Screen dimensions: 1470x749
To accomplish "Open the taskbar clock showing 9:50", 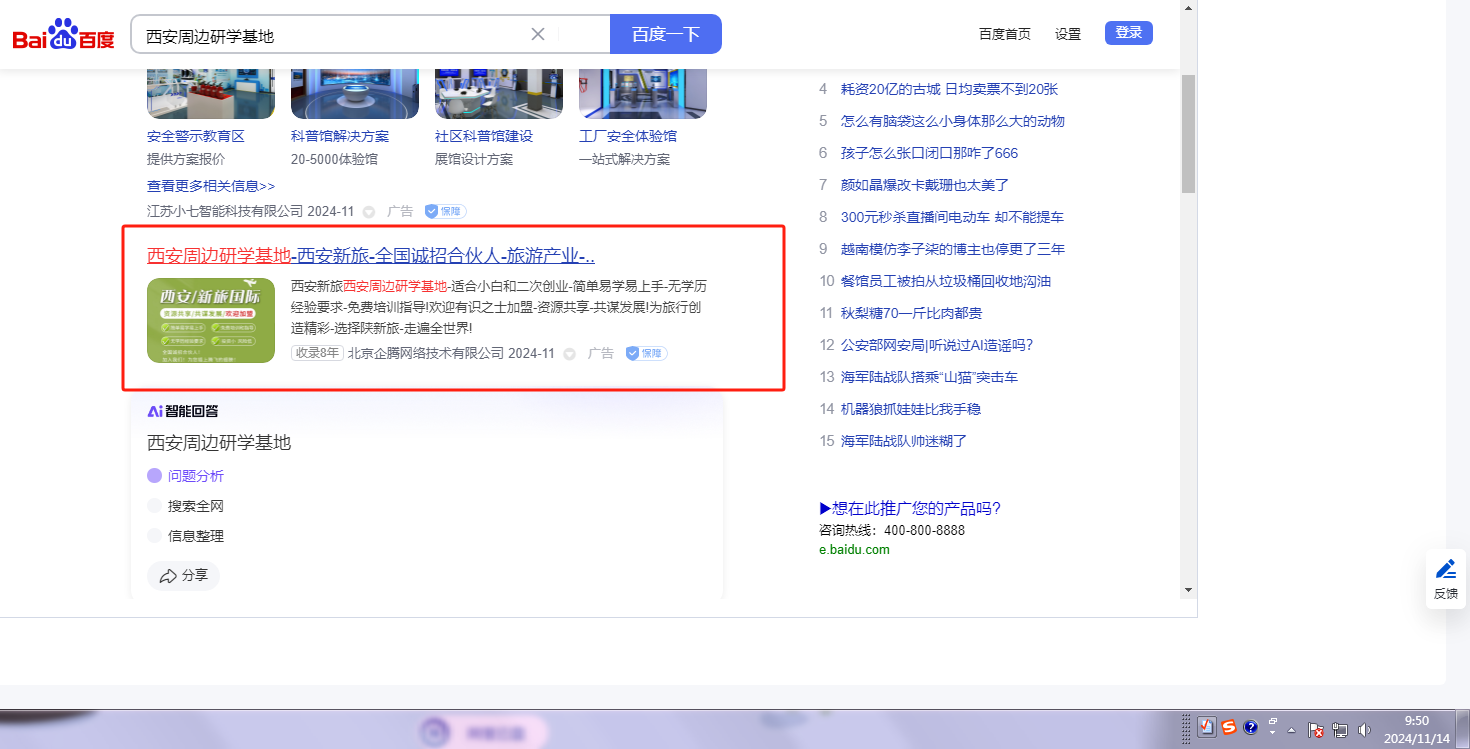I will tap(1417, 729).
